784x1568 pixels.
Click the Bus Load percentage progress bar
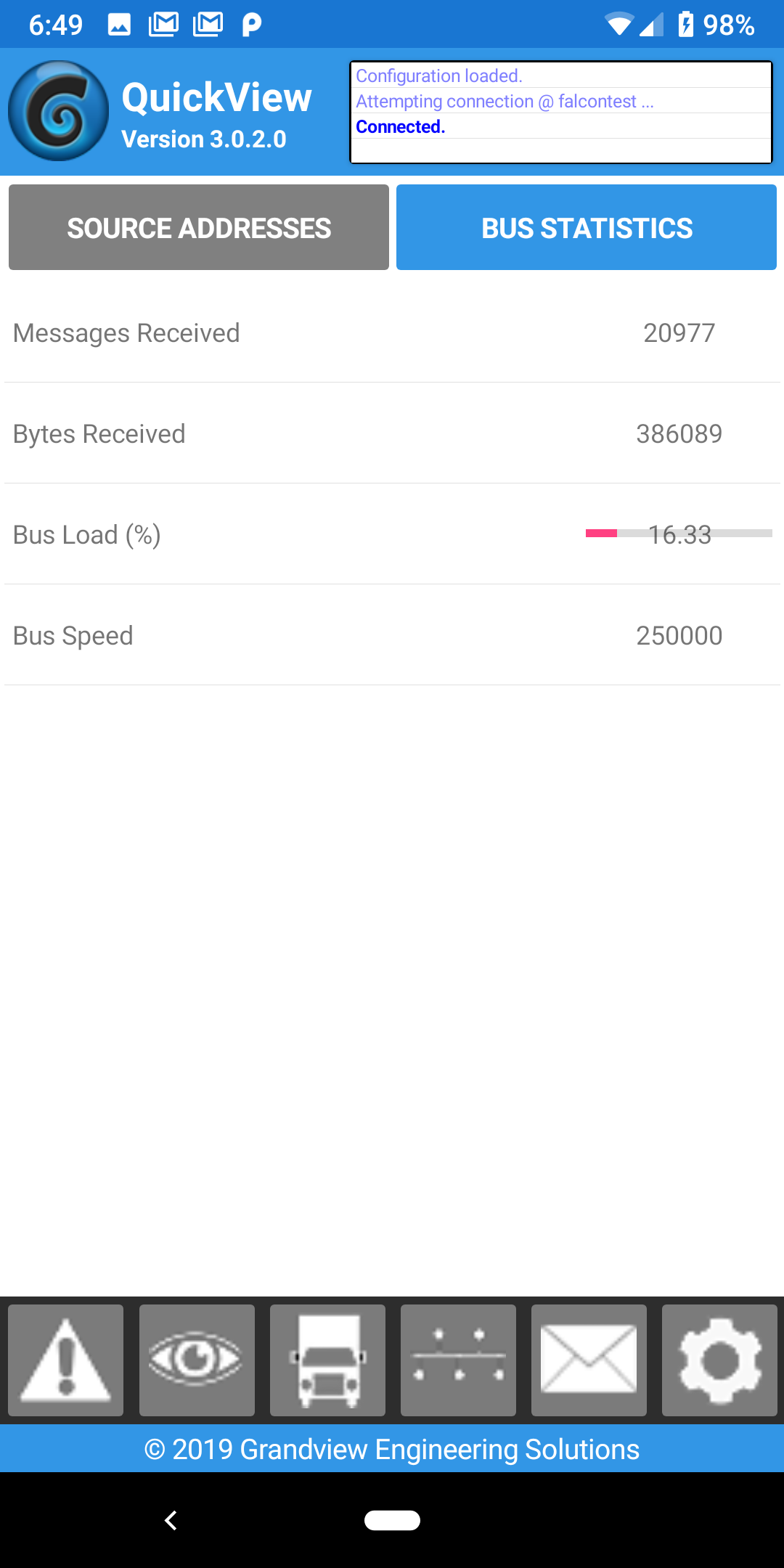pyautogui.click(x=679, y=534)
